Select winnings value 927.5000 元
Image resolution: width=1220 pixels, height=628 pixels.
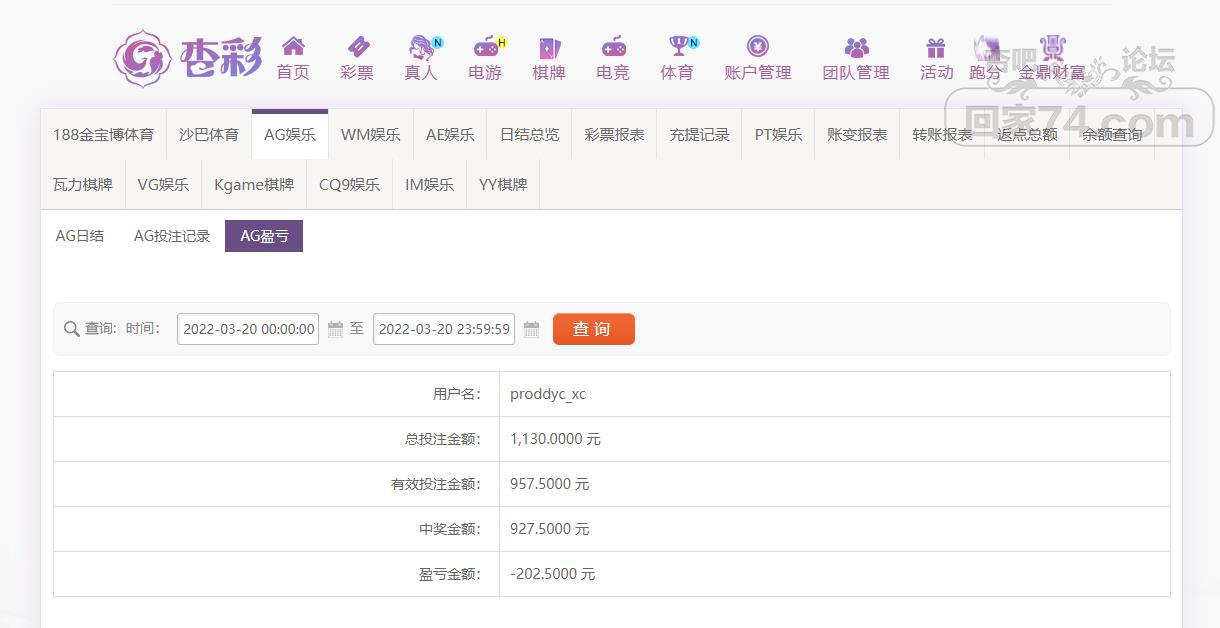click(550, 529)
